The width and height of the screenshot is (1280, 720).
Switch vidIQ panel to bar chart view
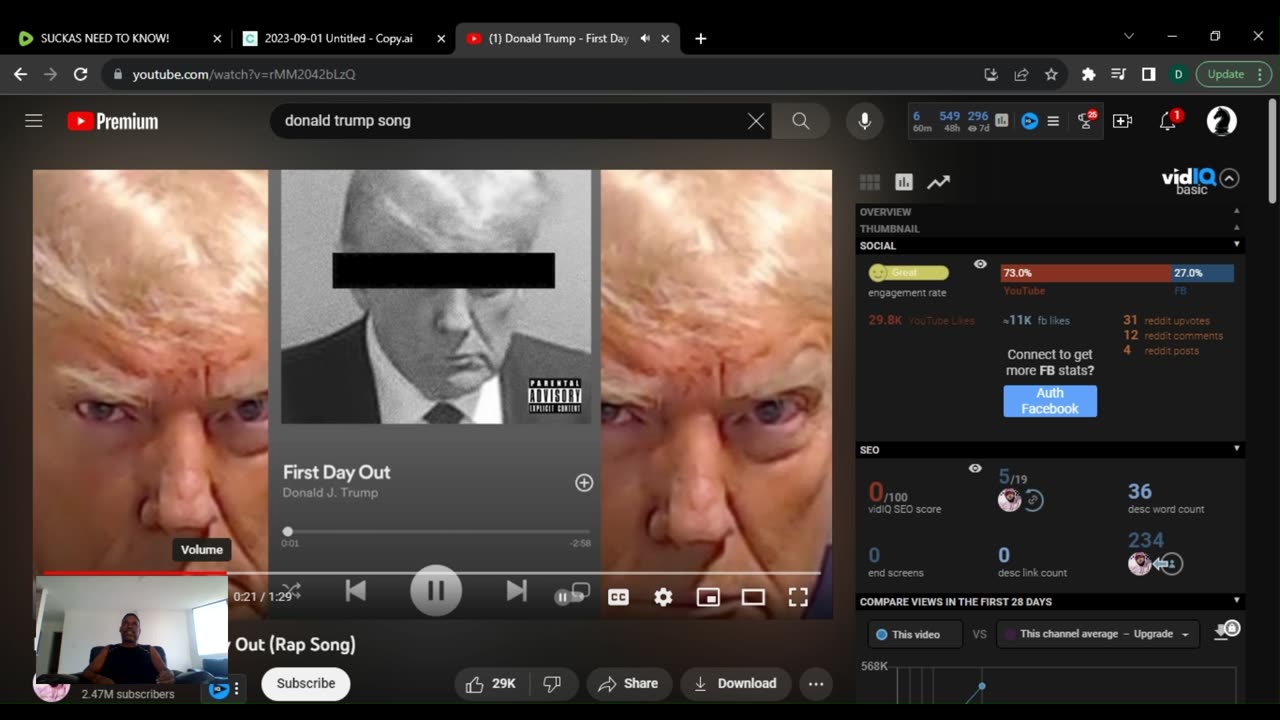point(904,182)
